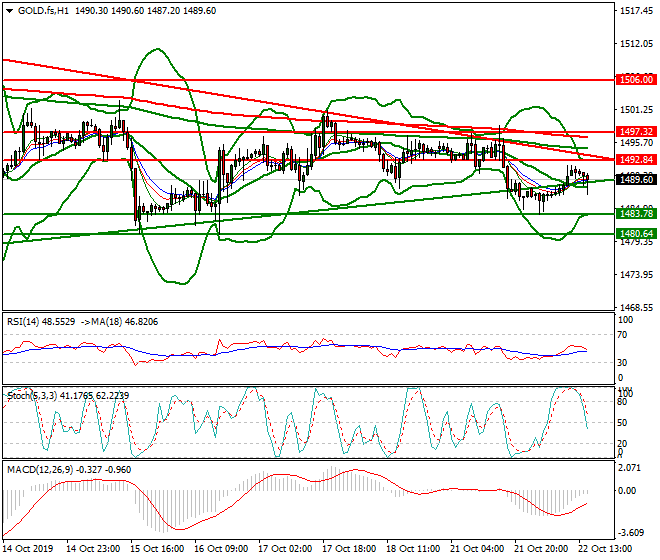This screenshot has width=660, height=560.
Task: Click the Stochastic scale value 80
Action: (x=622, y=402)
